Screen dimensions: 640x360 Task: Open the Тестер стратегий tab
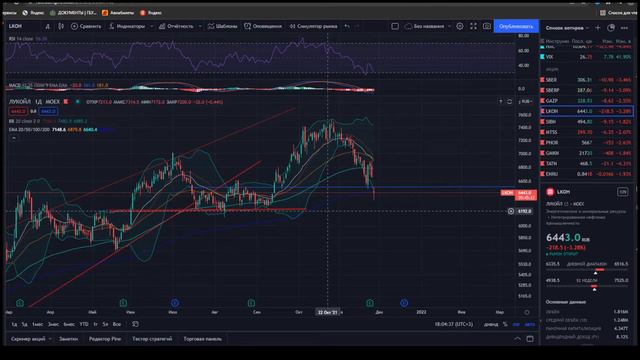(152, 339)
